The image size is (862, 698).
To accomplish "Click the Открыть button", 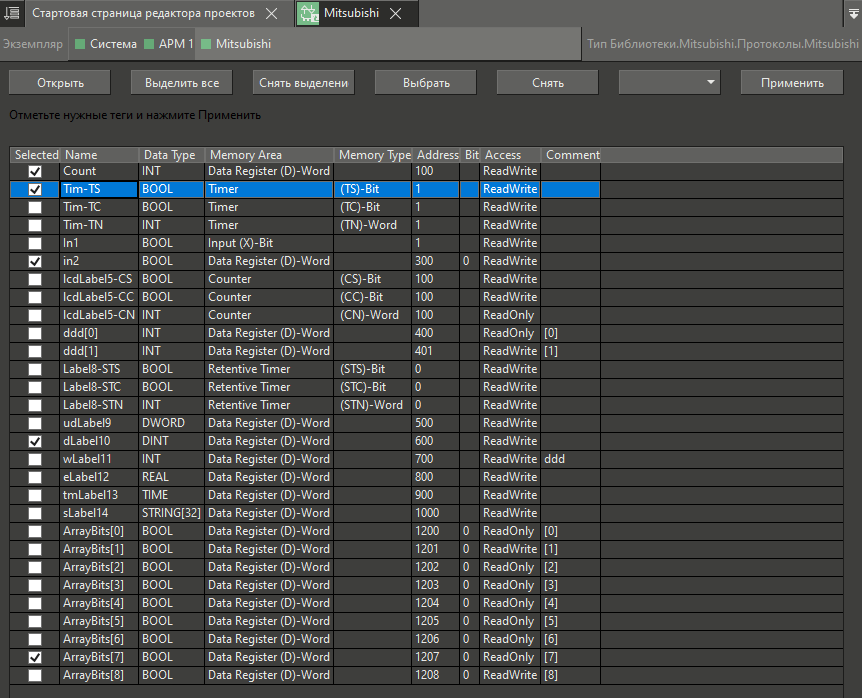I will pos(60,83).
